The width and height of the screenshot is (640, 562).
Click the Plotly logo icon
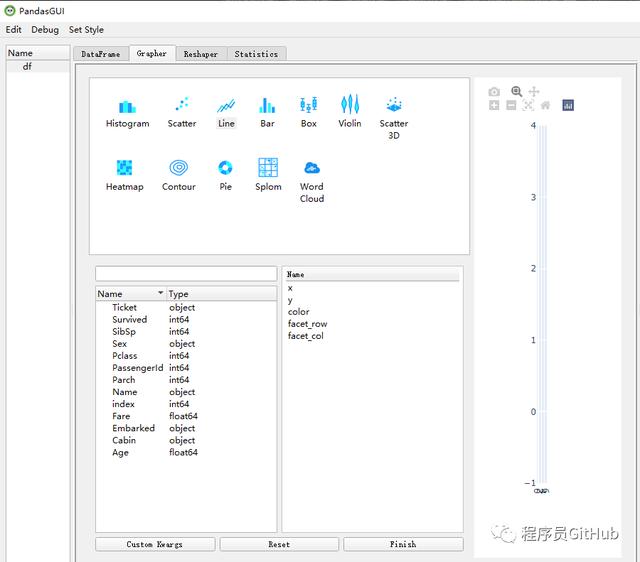point(568,105)
